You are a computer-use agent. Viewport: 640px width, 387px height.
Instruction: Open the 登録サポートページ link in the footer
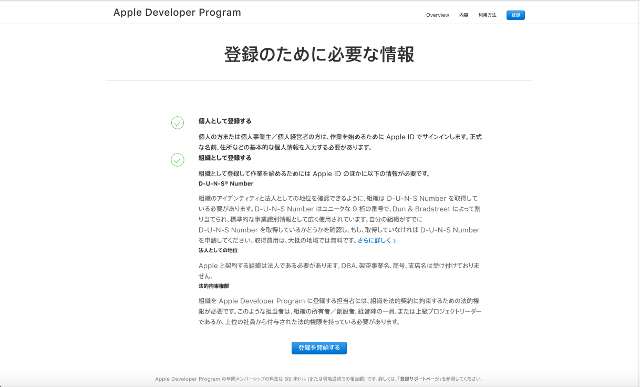[x=419, y=379]
